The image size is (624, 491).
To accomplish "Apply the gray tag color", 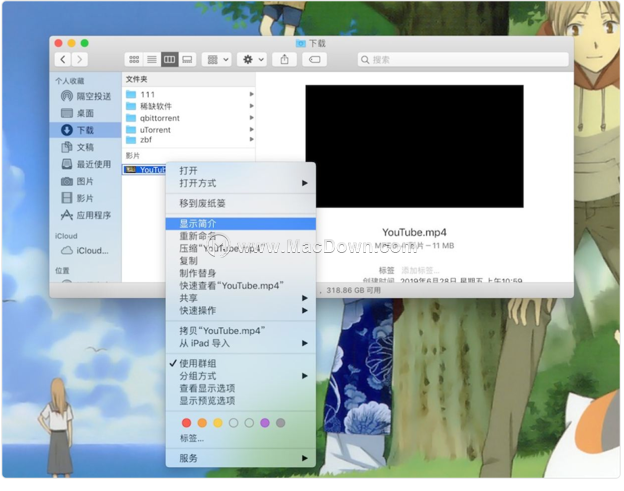I will pos(281,423).
